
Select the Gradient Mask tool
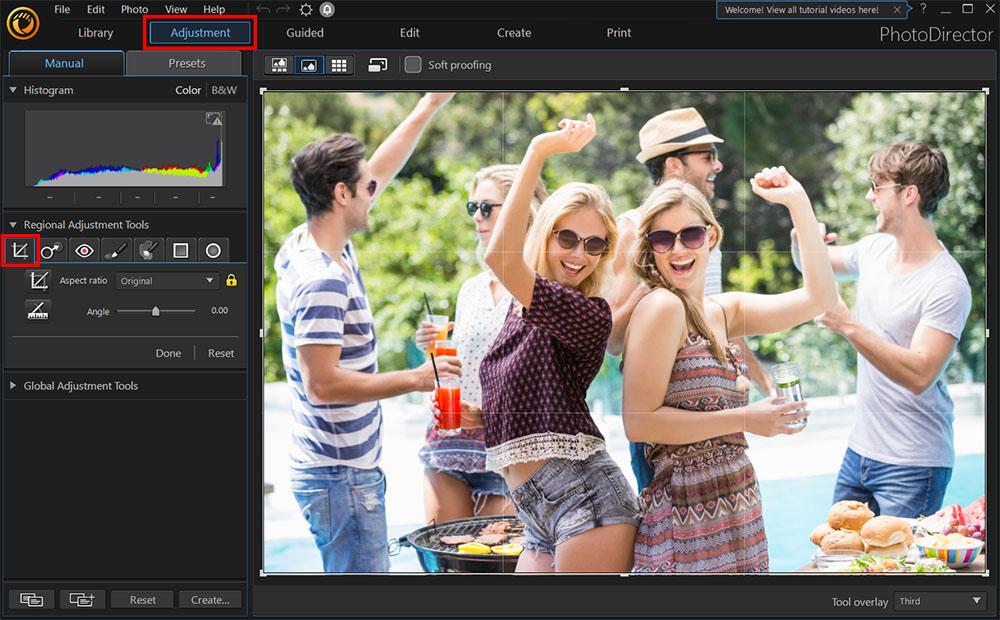[180, 250]
